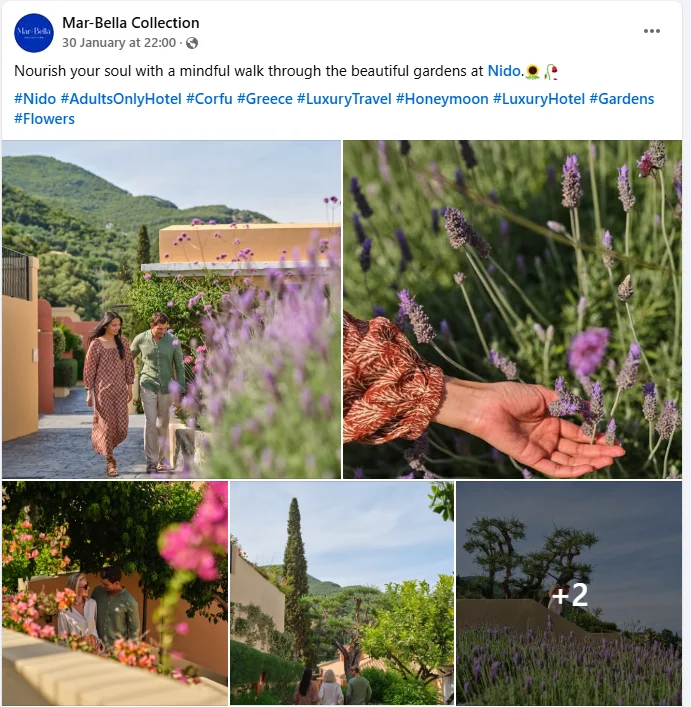This screenshot has height=707, width=691.
Task: Click the #Honeymoon hashtag
Action: coord(442,99)
